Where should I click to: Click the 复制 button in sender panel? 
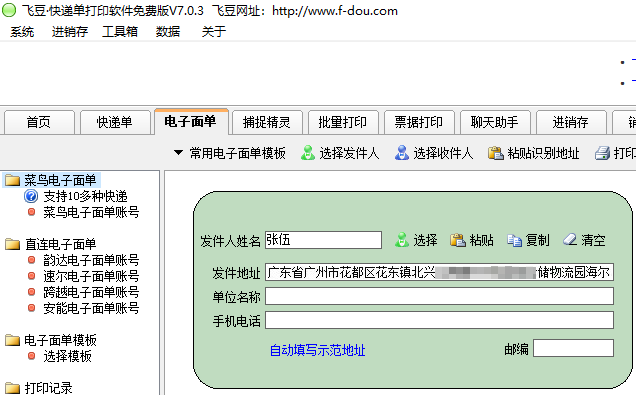(537, 240)
